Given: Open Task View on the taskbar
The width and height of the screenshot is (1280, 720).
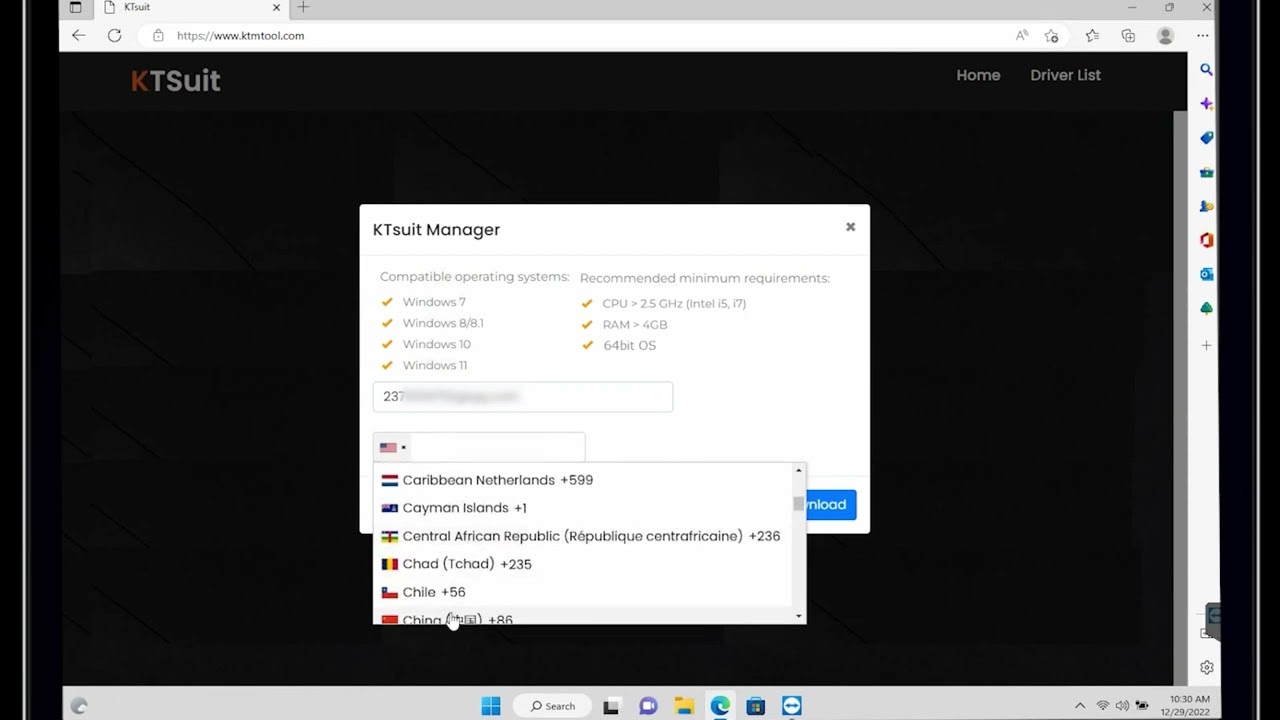Looking at the screenshot, I should pos(611,706).
